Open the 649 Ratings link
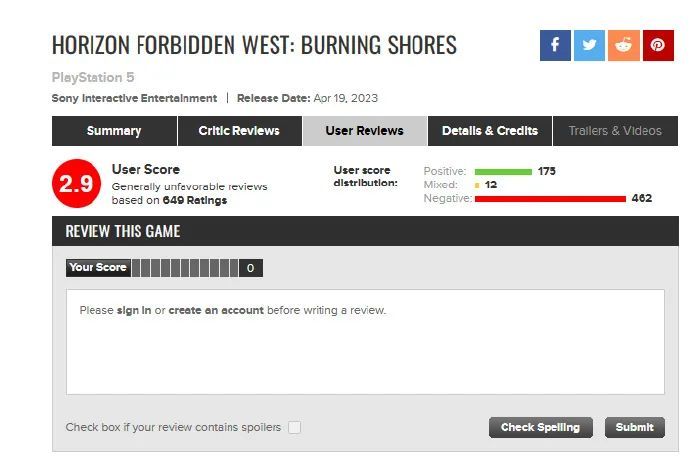The height and width of the screenshot is (463, 690). point(195,200)
